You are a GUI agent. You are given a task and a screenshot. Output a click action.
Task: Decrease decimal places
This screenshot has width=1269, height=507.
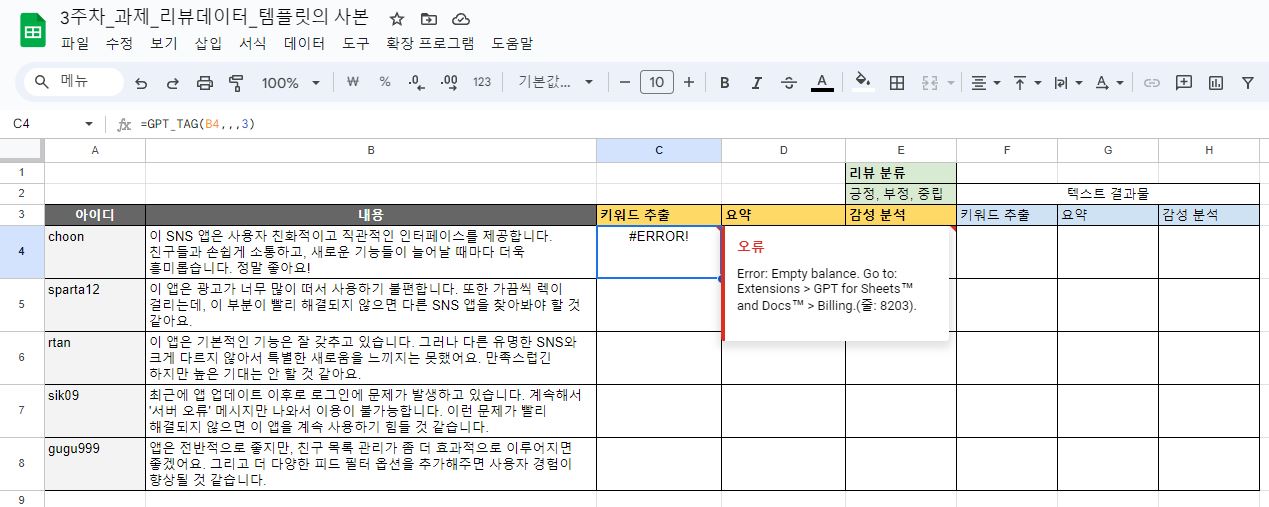point(416,82)
